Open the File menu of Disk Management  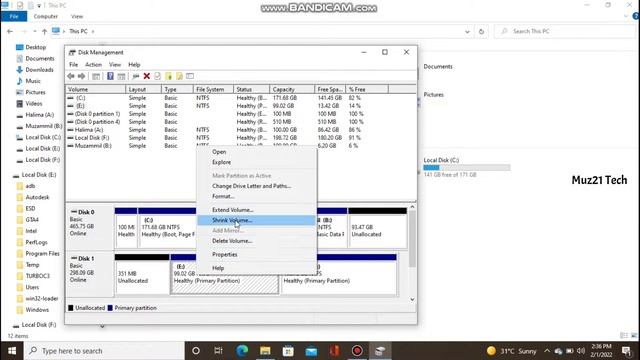pyautogui.click(x=73, y=64)
